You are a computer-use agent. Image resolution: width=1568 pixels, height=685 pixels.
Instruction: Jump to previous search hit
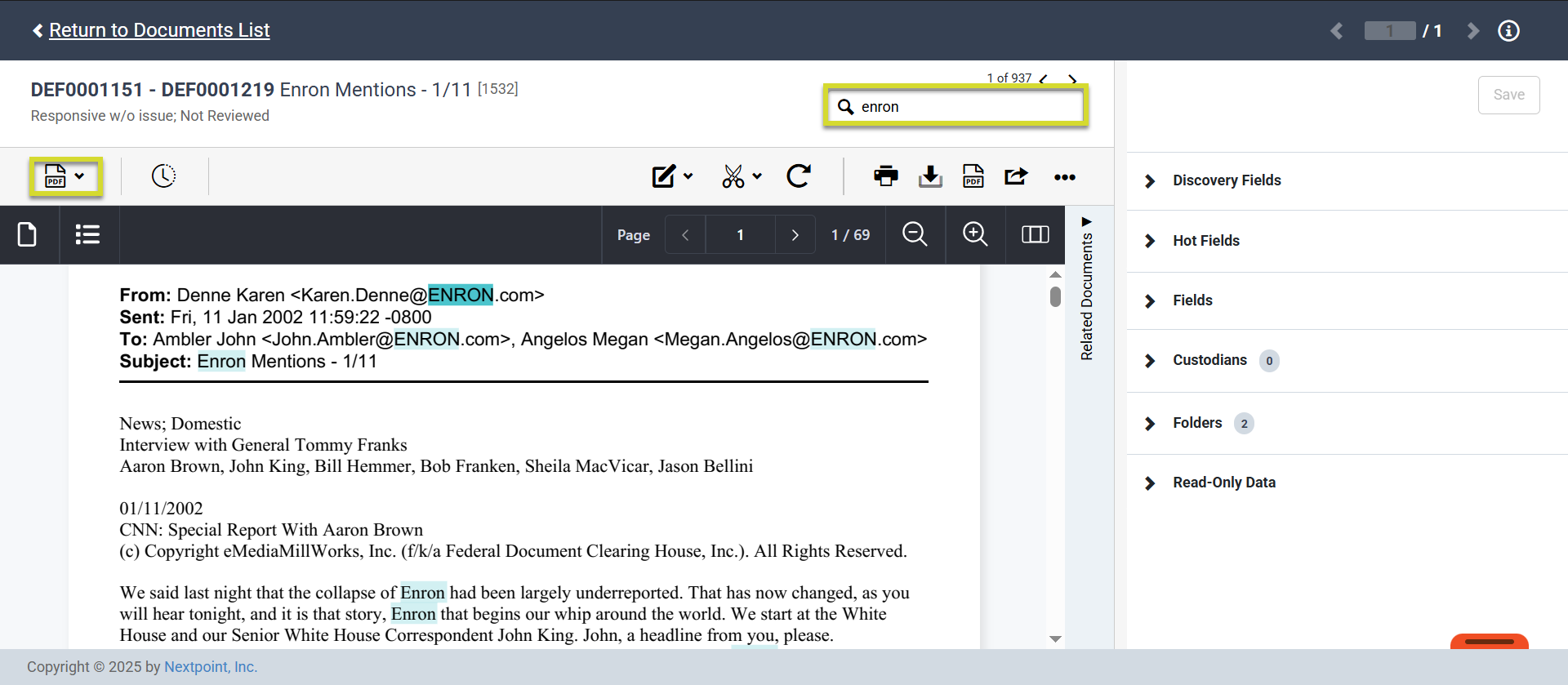(1044, 78)
